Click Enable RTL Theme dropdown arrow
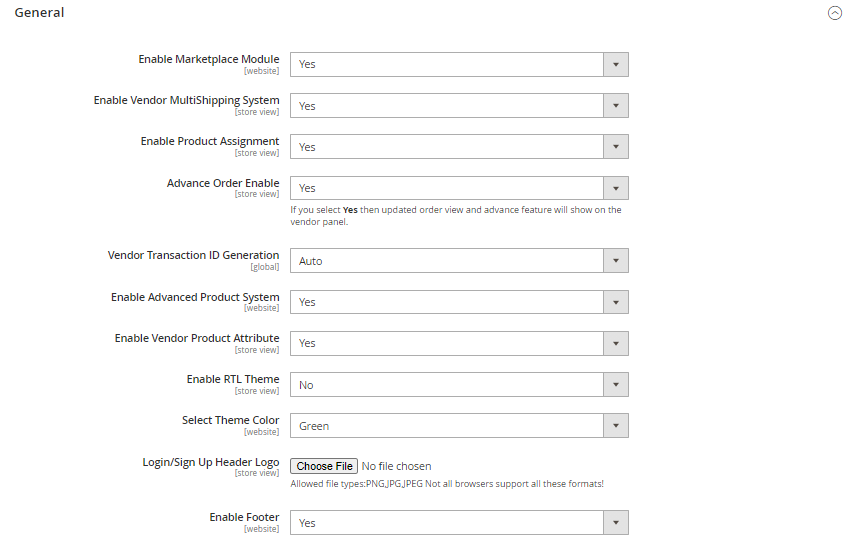Screen dimensions: 857x547 (616, 385)
